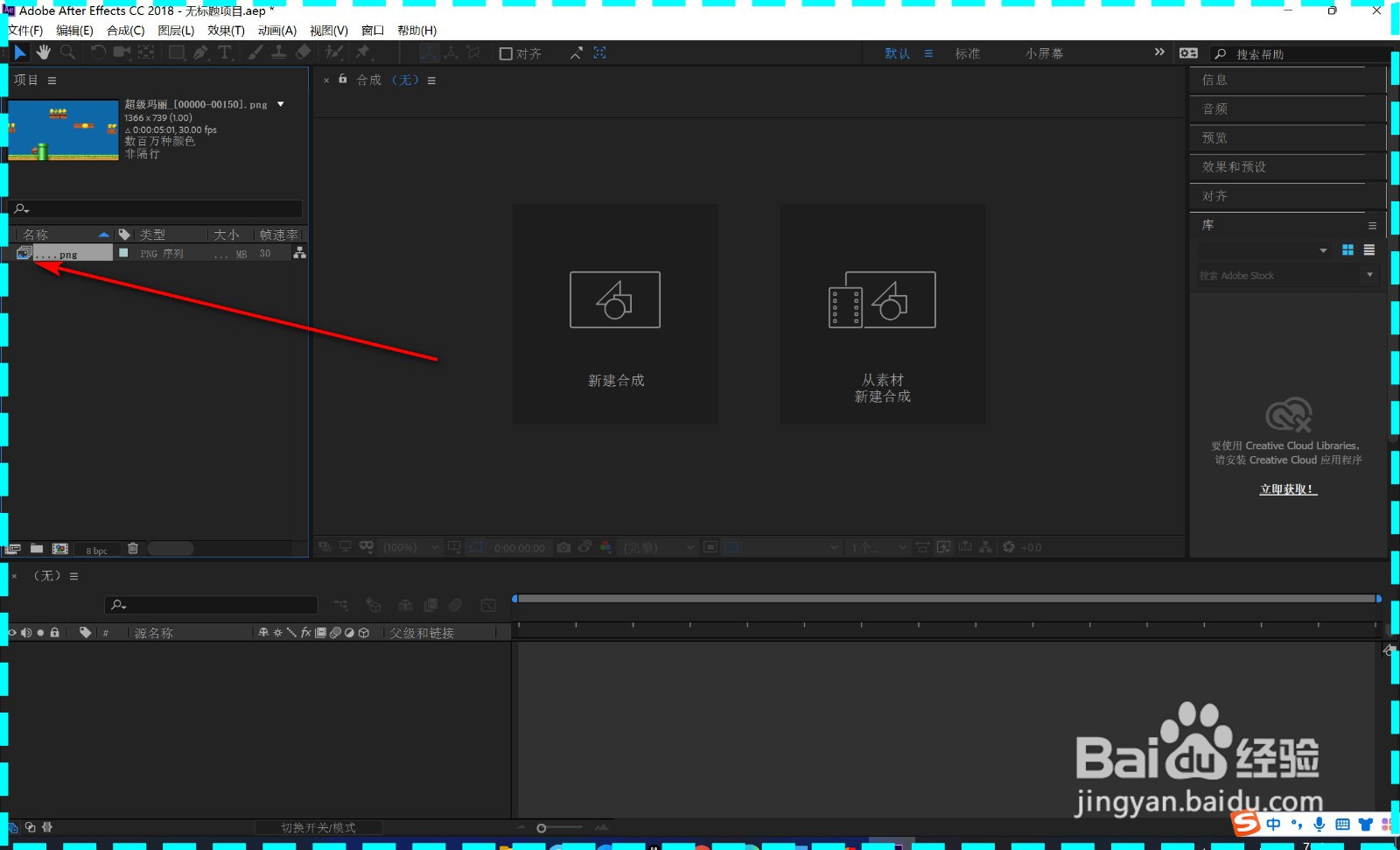Toggle transparency grid in viewer
The image size is (1400, 850).
732,547
